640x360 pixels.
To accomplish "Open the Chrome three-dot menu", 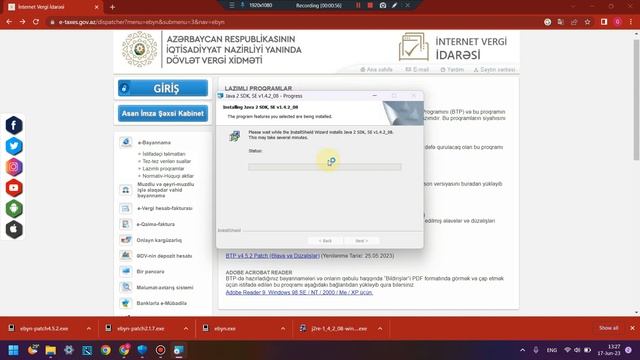I will pyautogui.click(x=631, y=22).
